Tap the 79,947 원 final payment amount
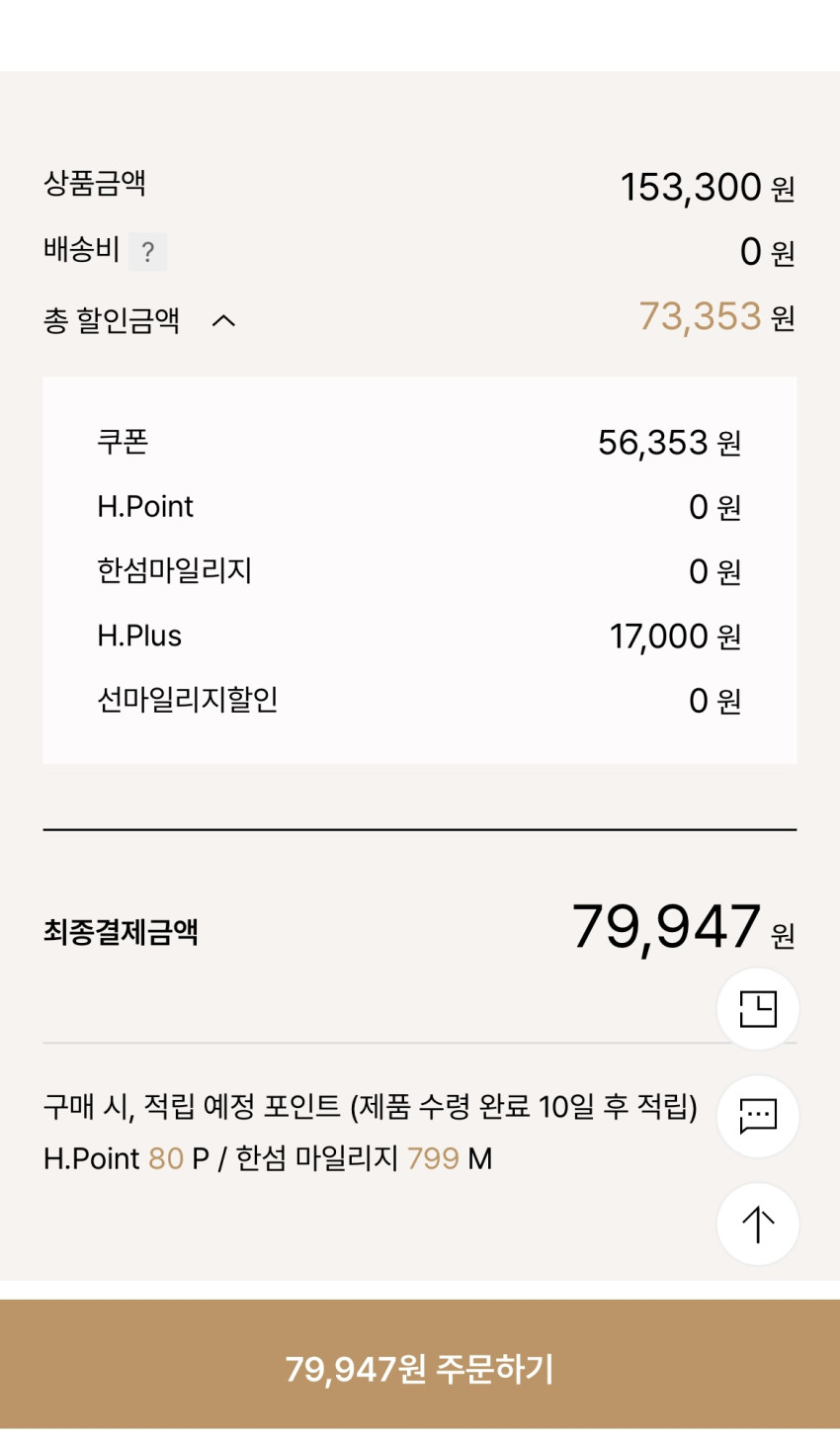The height and width of the screenshot is (1443, 840). click(x=682, y=928)
